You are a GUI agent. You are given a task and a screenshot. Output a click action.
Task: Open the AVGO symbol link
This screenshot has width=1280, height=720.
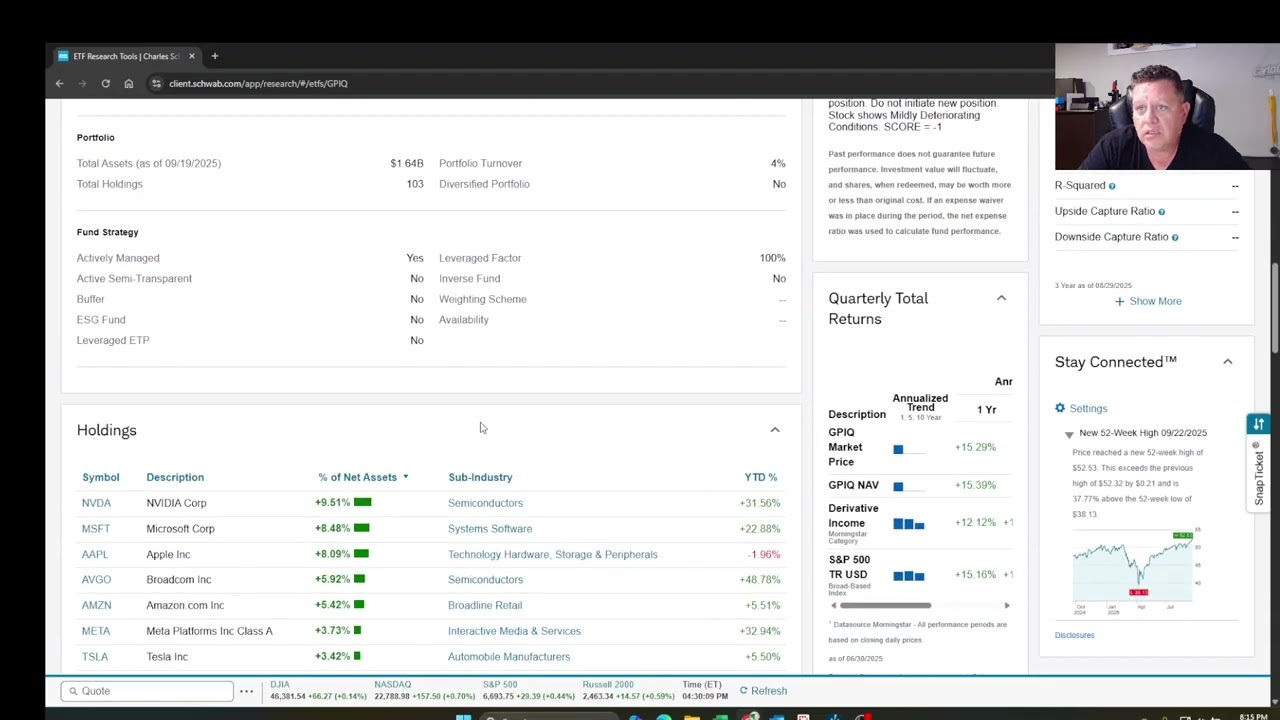point(96,580)
